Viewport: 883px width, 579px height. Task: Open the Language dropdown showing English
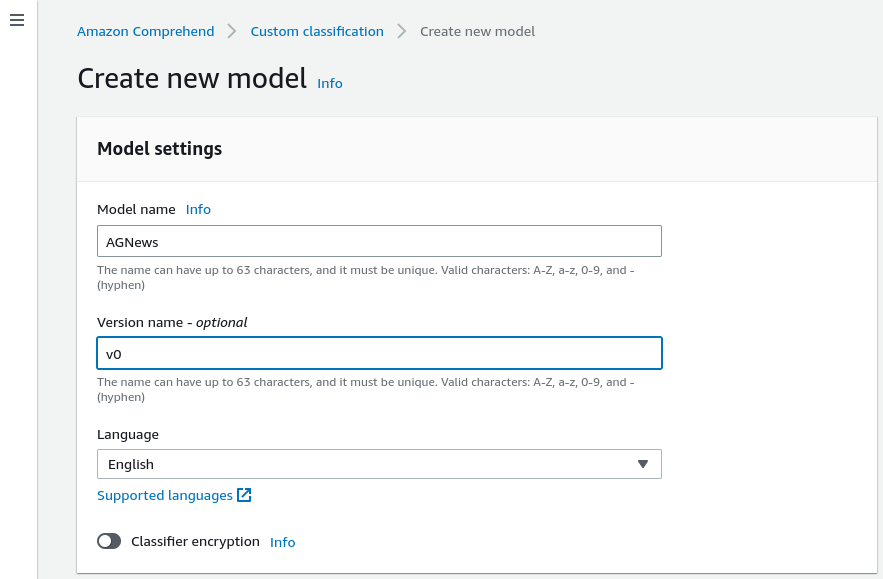click(x=379, y=463)
